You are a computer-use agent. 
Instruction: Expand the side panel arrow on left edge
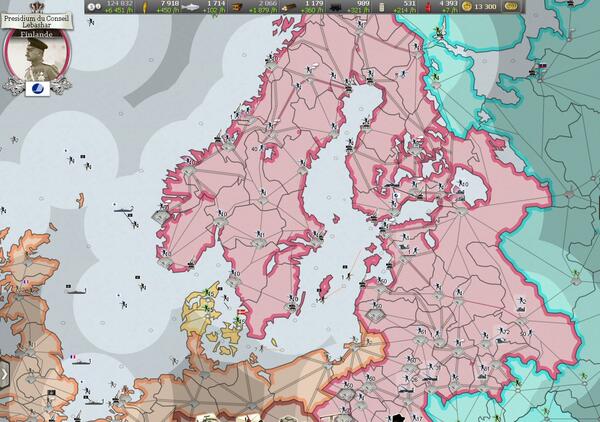[x=4, y=375]
